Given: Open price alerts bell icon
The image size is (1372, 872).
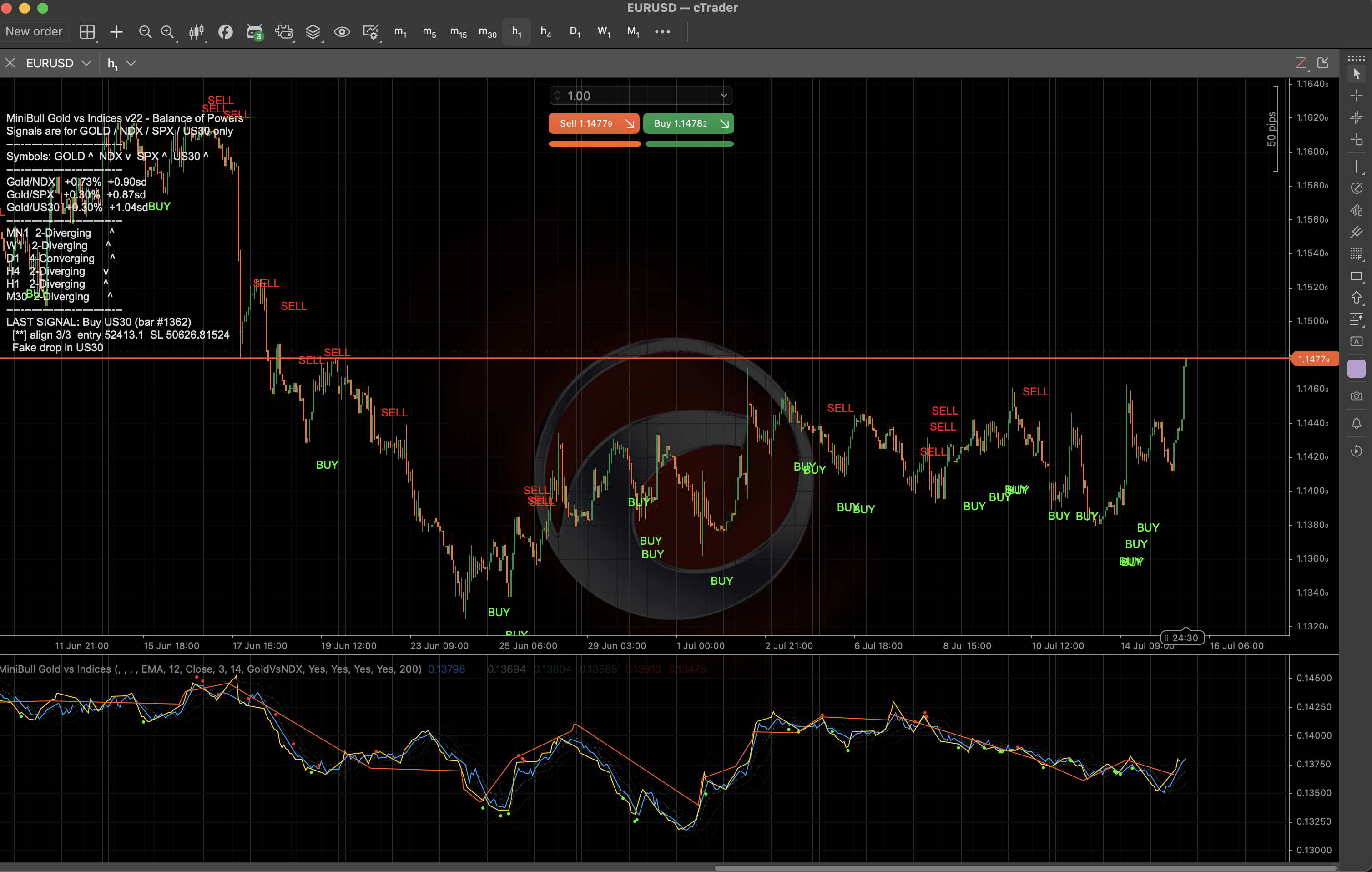Looking at the screenshot, I should [1357, 423].
